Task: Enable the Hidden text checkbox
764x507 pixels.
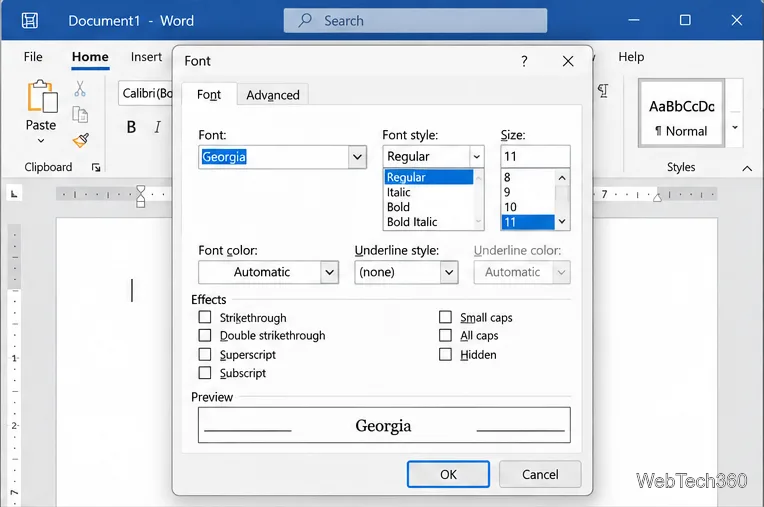Action: [445, 355]
